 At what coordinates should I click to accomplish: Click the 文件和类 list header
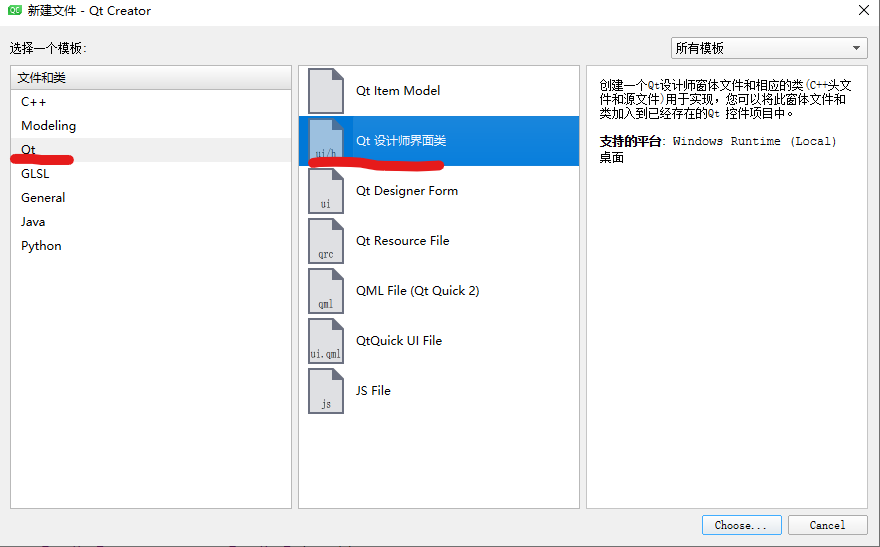point(151,78)
